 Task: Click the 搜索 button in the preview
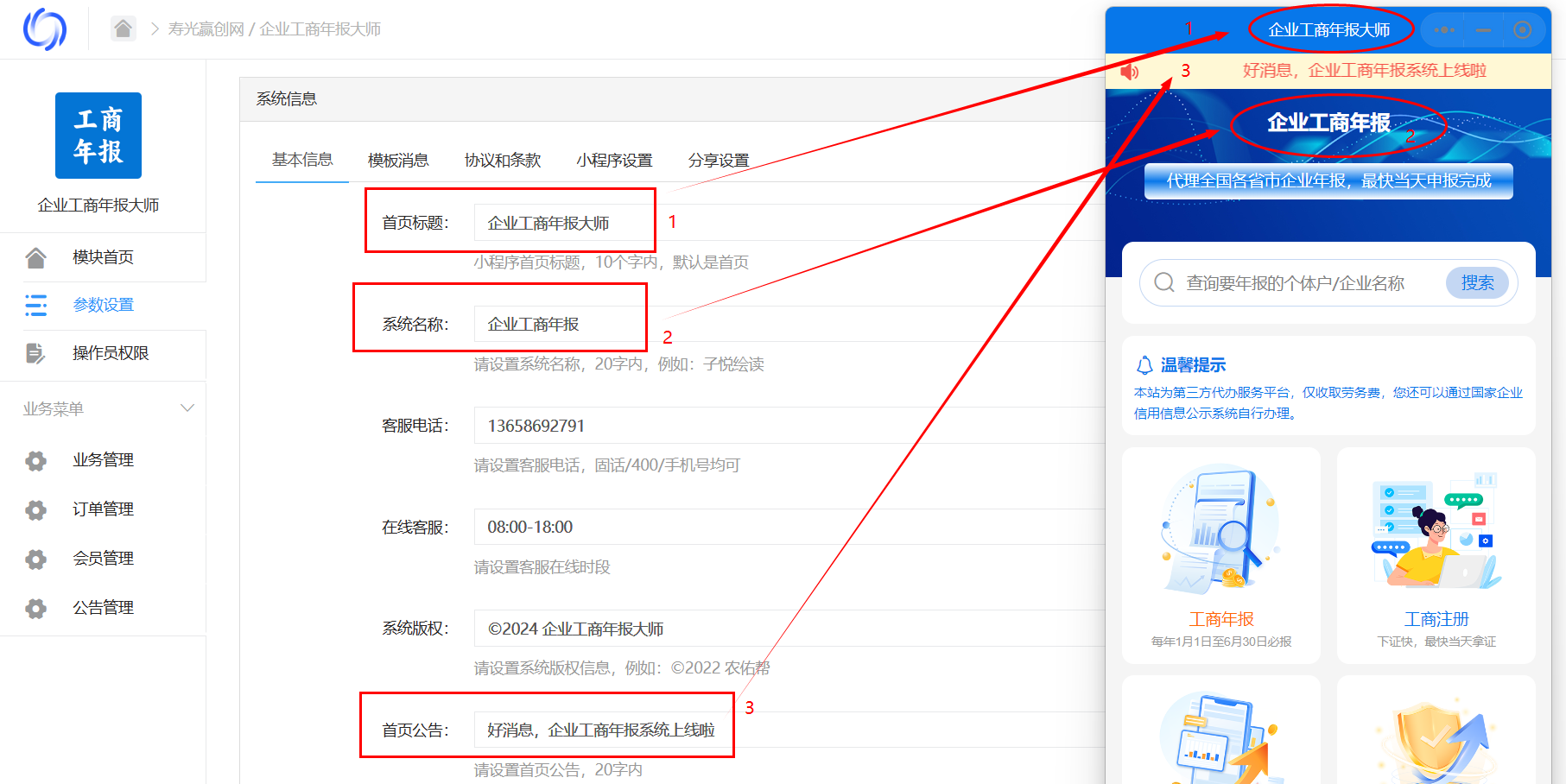point(1477,282)
